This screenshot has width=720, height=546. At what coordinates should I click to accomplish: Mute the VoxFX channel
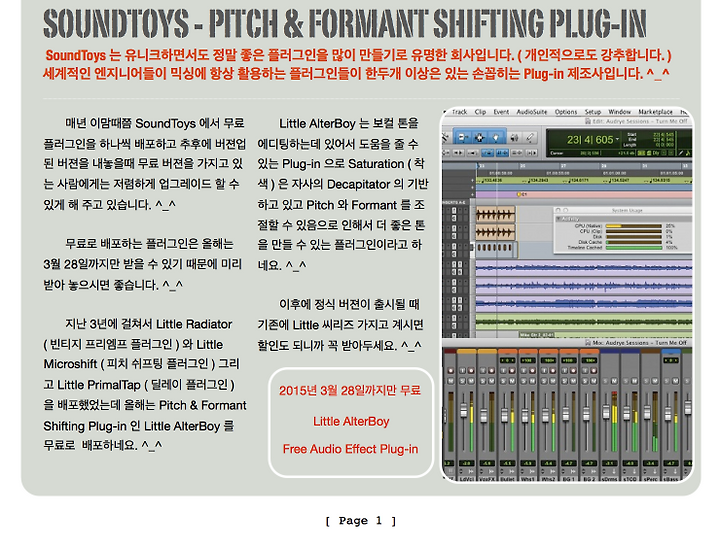(491, 381)
